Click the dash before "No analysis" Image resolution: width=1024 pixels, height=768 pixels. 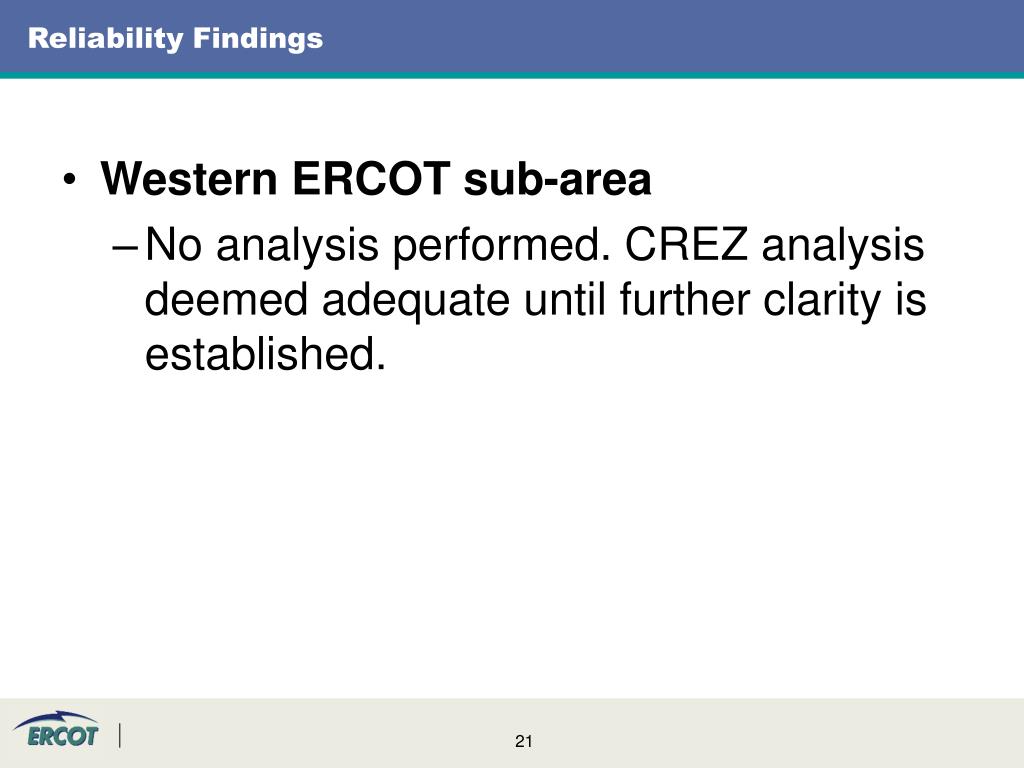(x=124, y=247)
